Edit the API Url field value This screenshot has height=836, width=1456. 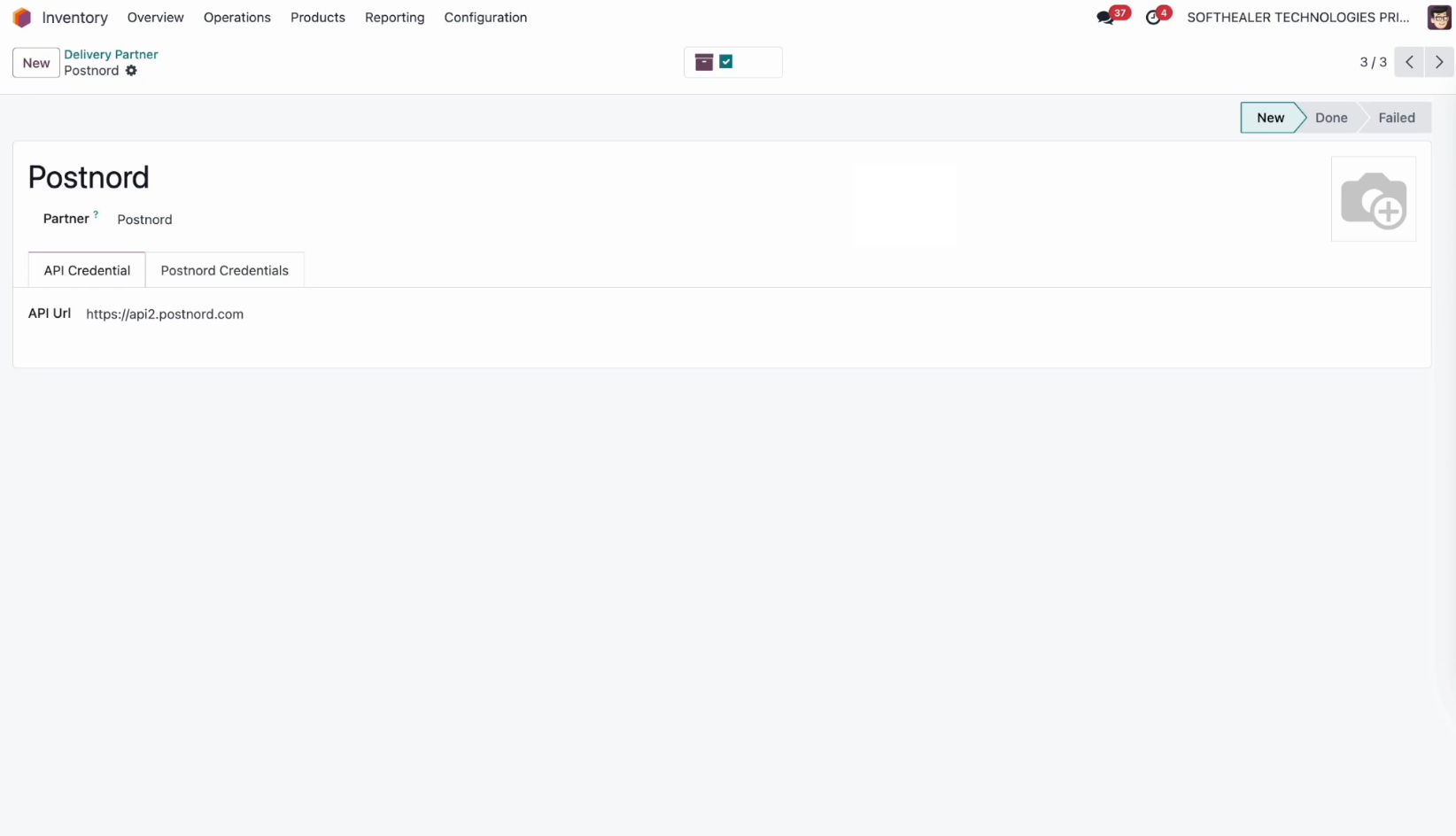click(165, 314)
